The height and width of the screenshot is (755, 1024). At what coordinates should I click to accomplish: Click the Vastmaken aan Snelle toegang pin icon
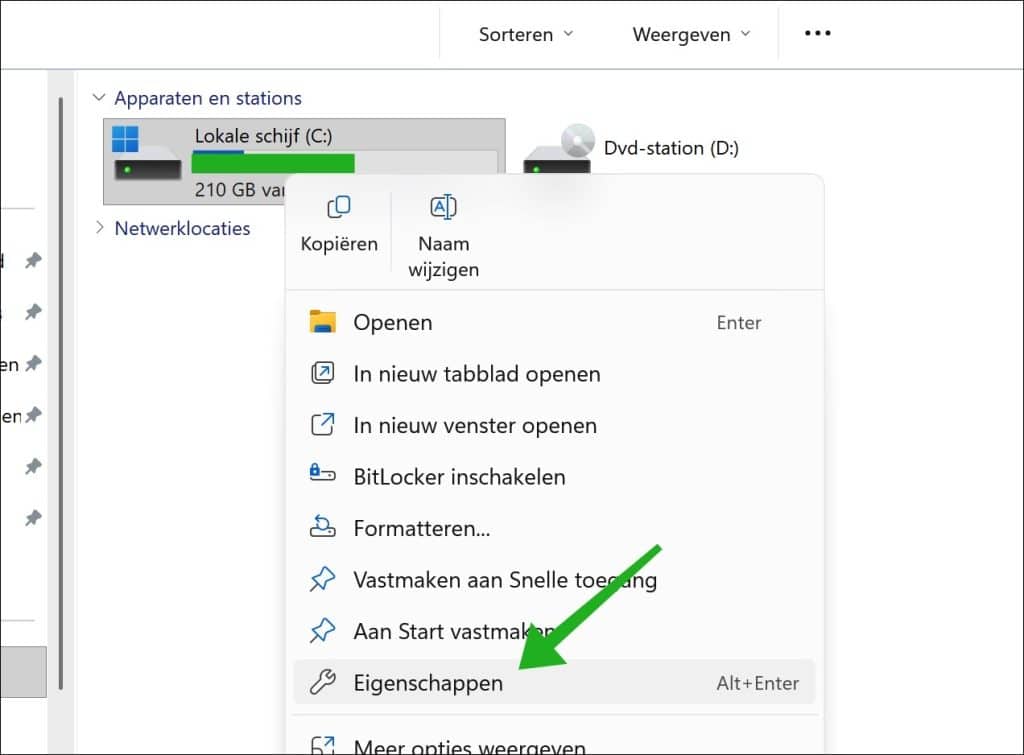coord(322,580)
